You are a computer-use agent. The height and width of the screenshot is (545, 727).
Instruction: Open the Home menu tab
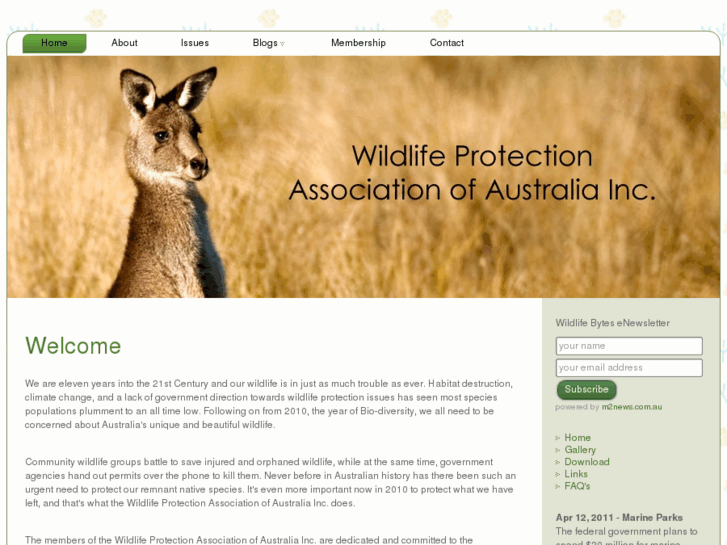click(x=54, y=43)
